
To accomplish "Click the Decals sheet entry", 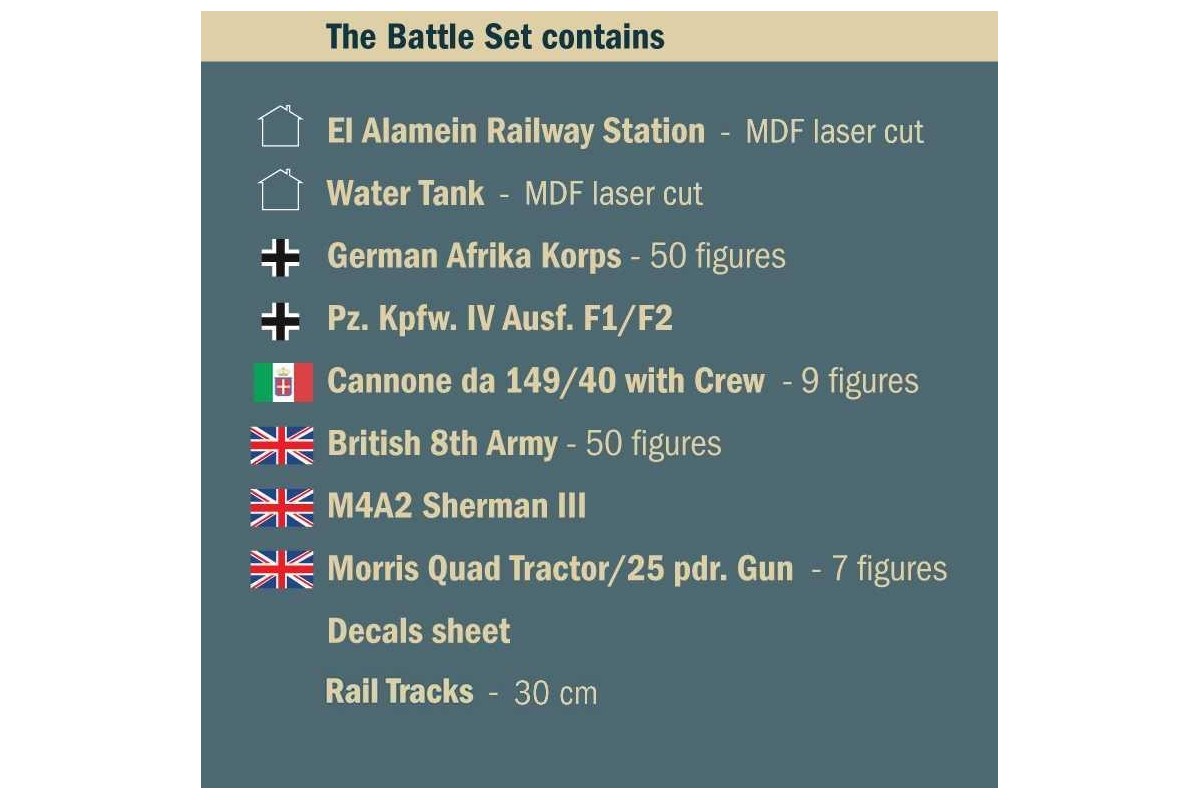I will tap(419, 631).
